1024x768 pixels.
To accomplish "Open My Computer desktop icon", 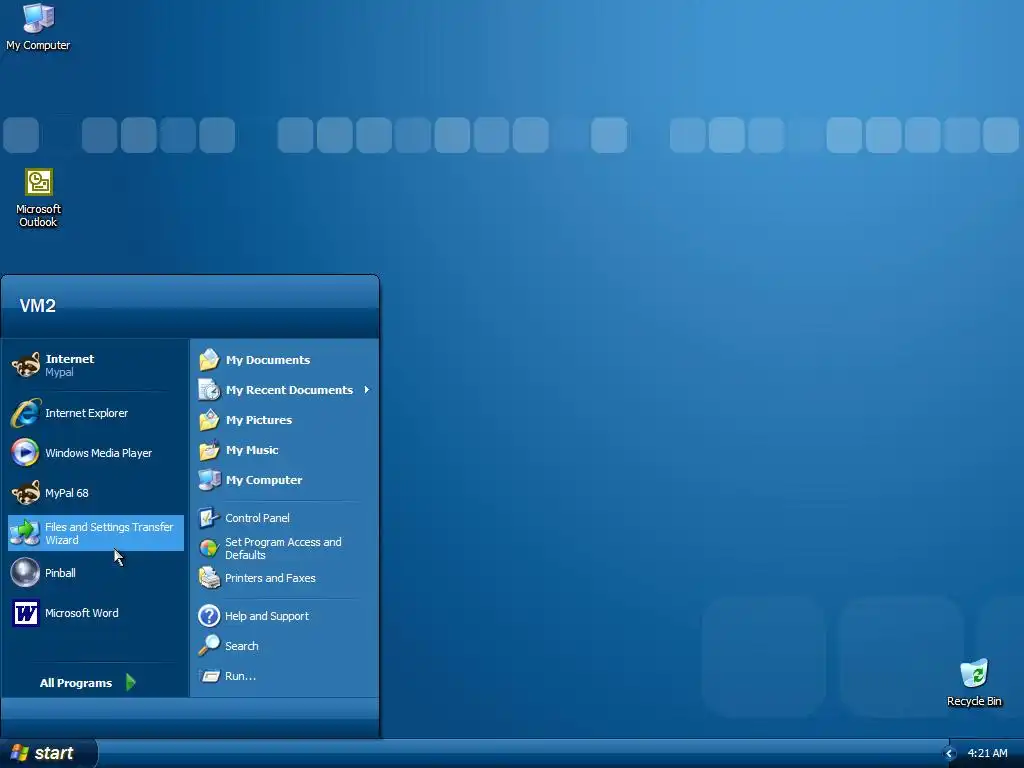I will 38,26.
